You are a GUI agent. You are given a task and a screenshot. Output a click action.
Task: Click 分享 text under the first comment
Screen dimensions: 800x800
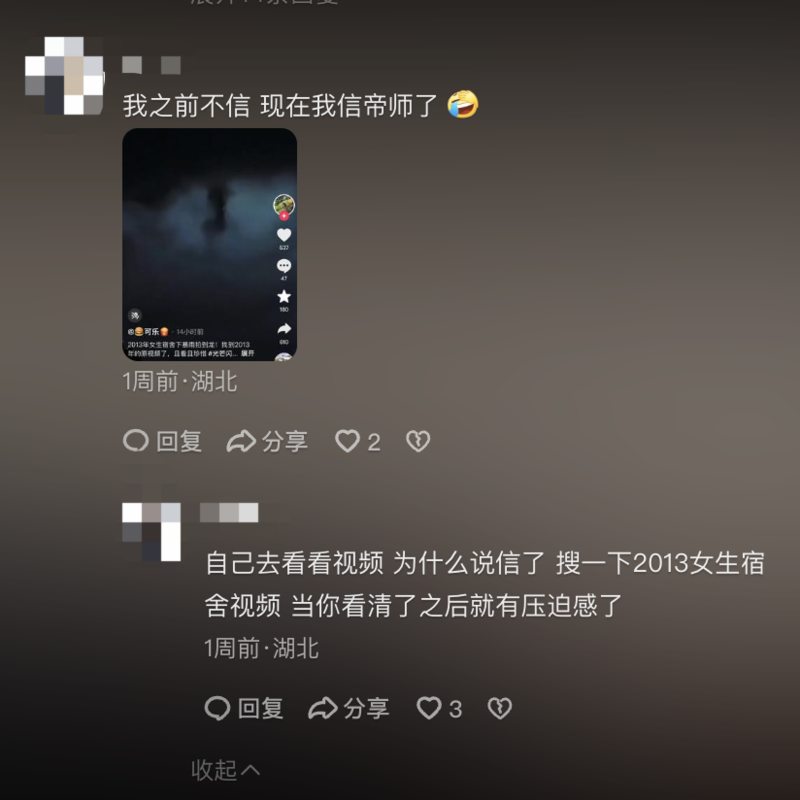coord(285,441)
